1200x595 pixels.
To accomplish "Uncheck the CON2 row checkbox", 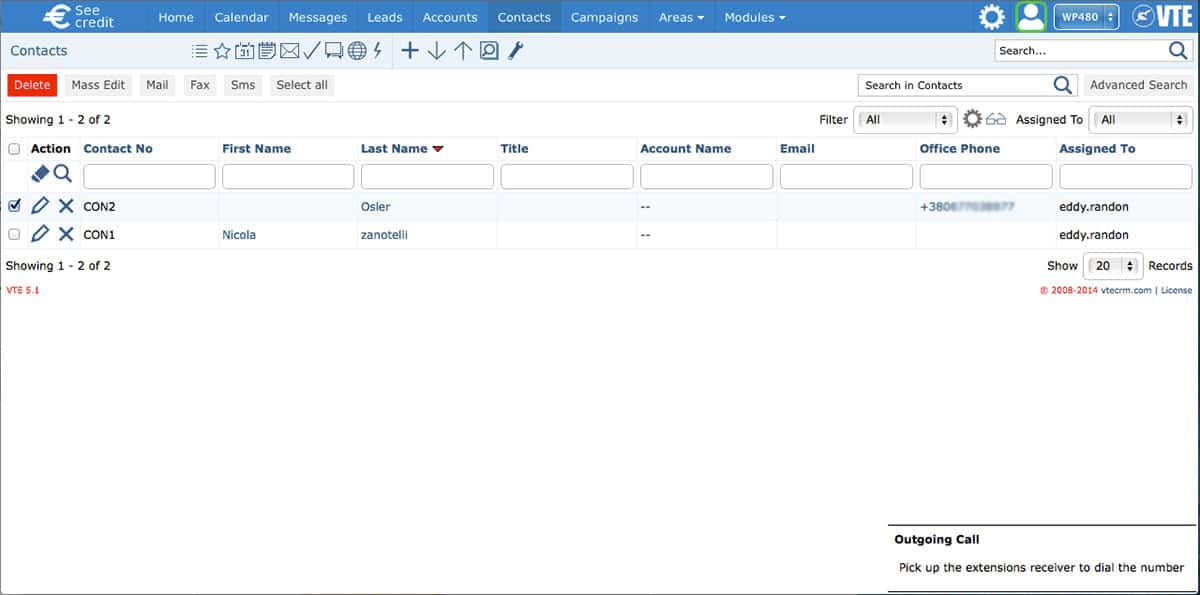I will tap(14, 206).
